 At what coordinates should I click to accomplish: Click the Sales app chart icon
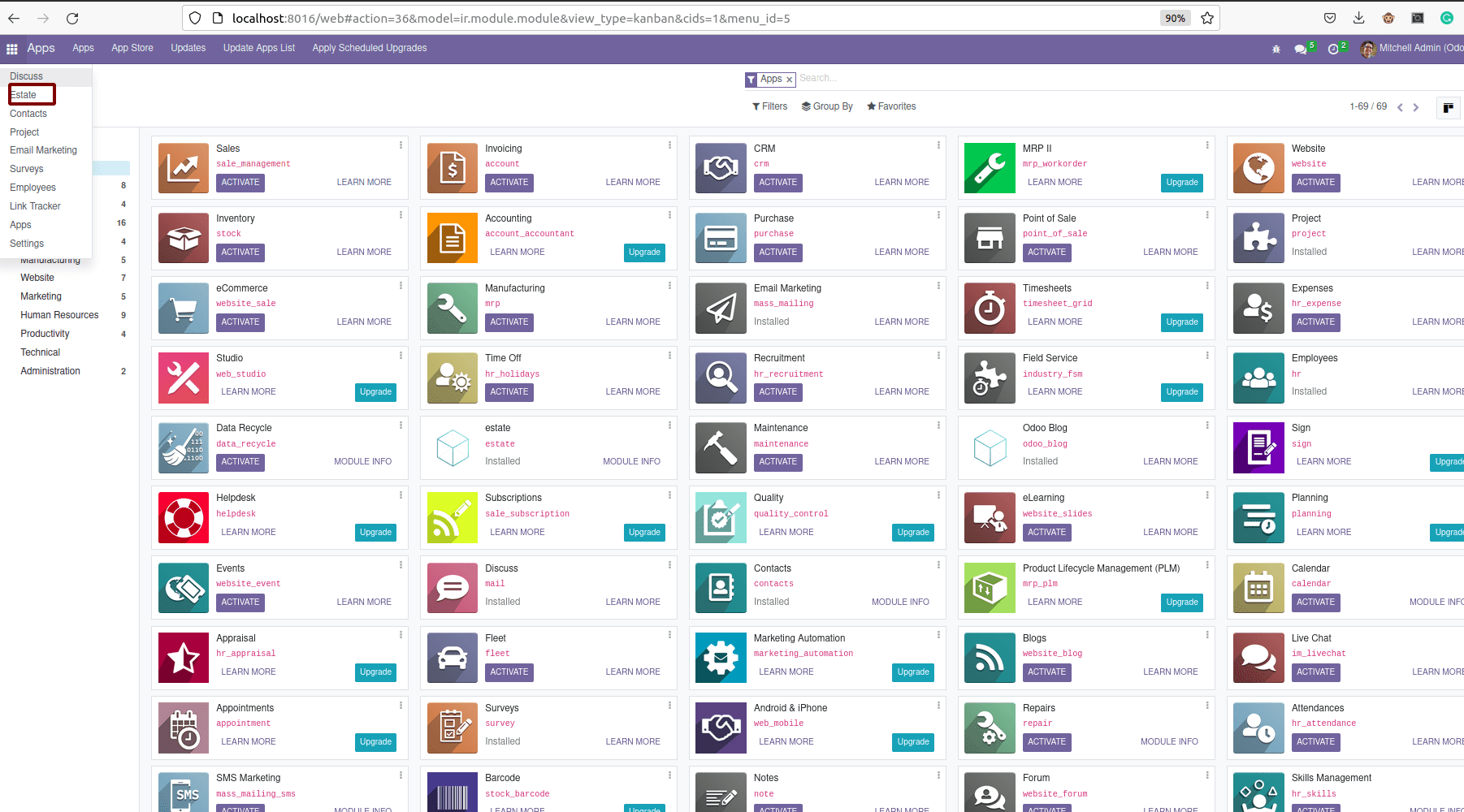tap(183, 168)
